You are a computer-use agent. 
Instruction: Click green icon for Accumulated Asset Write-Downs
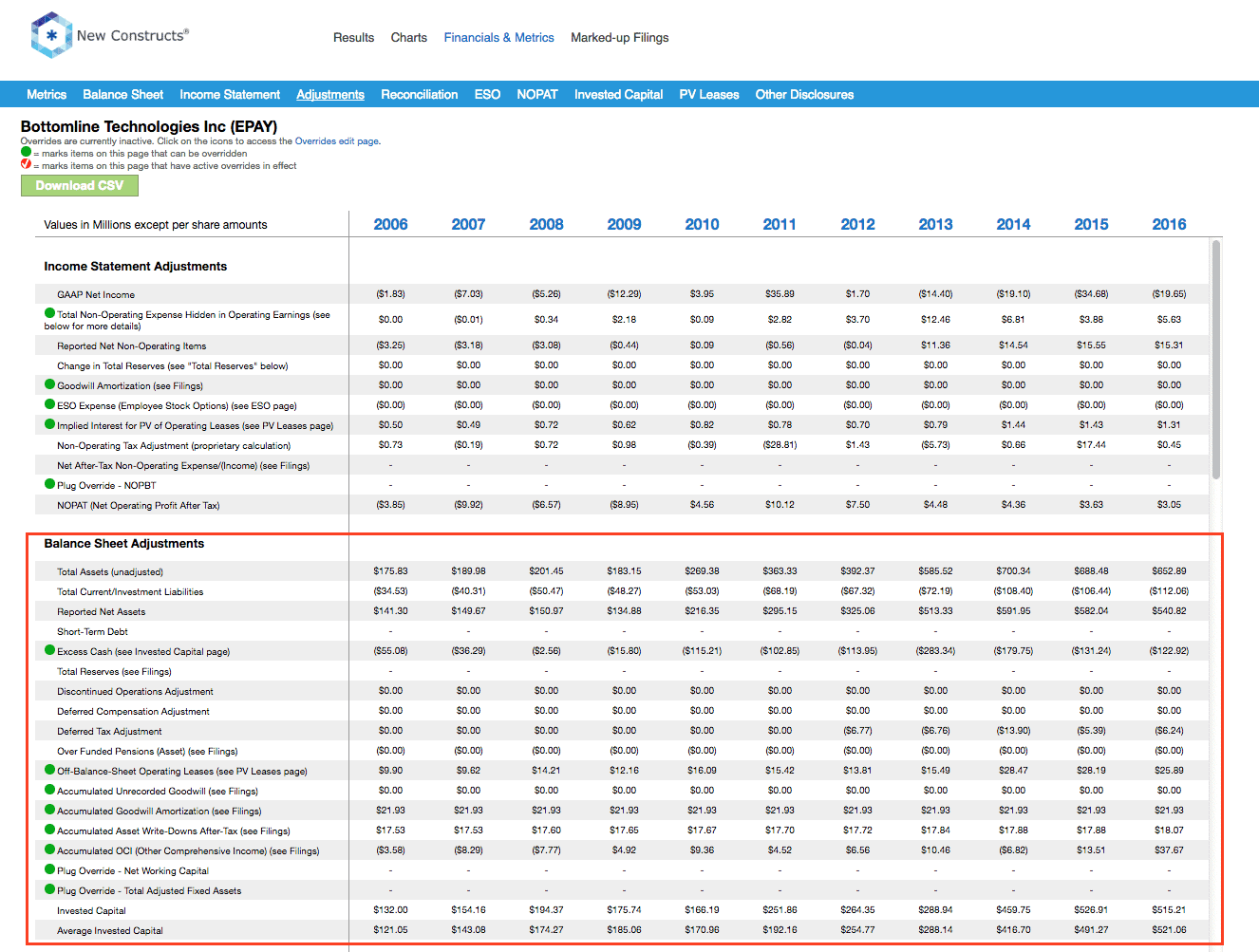click(49, 830)
